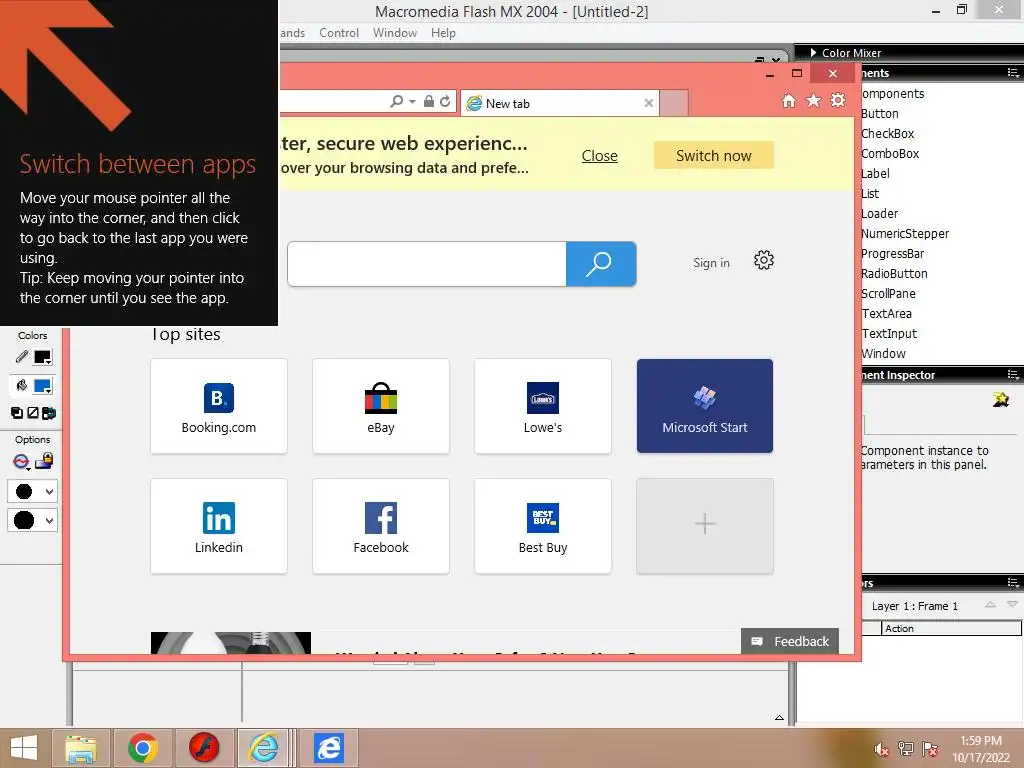Click into the web search box
This screenshot has height=768, width=1024.
[x=426, y=264]
